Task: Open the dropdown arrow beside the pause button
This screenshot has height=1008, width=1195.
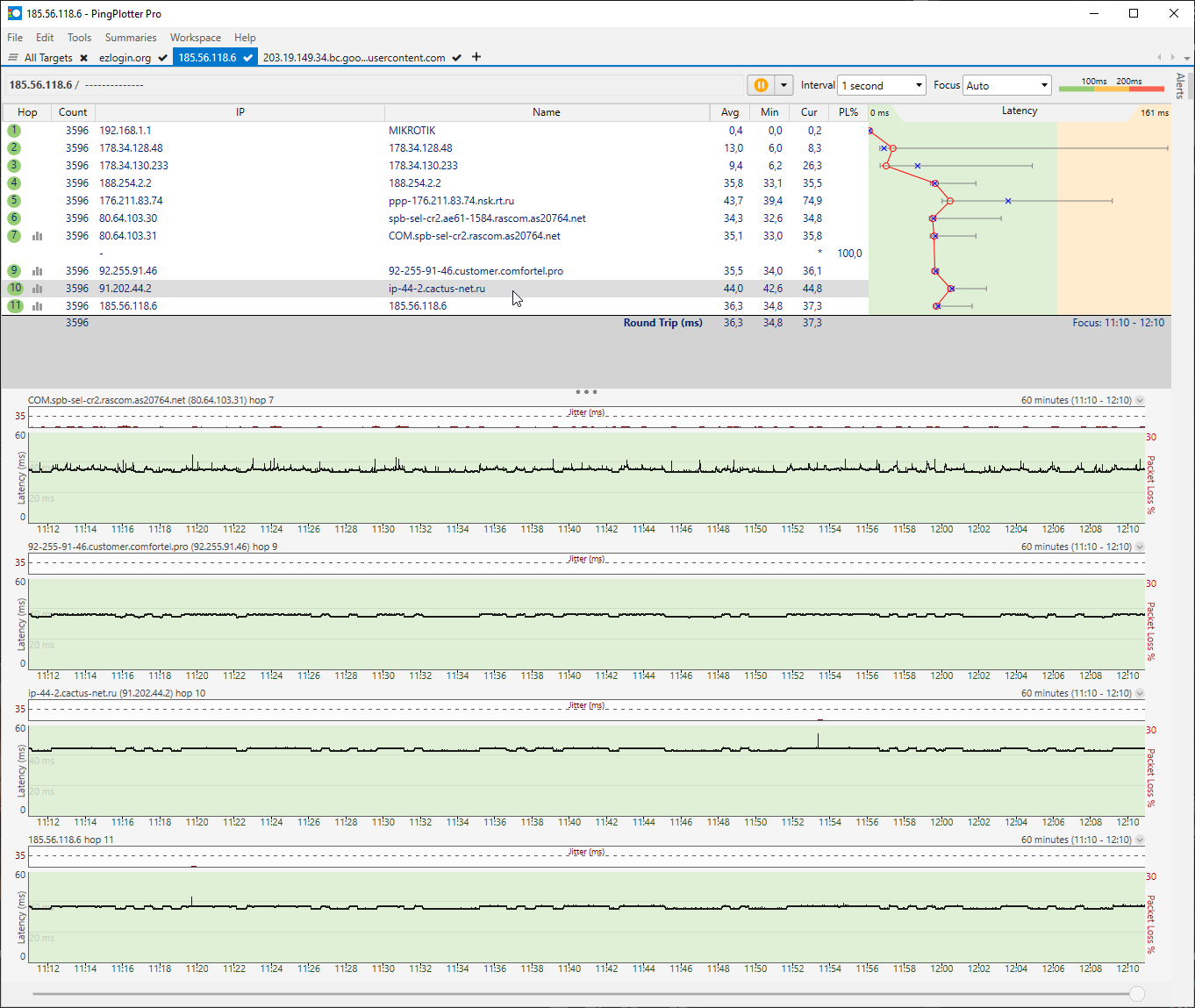Action: click(784, 85)
